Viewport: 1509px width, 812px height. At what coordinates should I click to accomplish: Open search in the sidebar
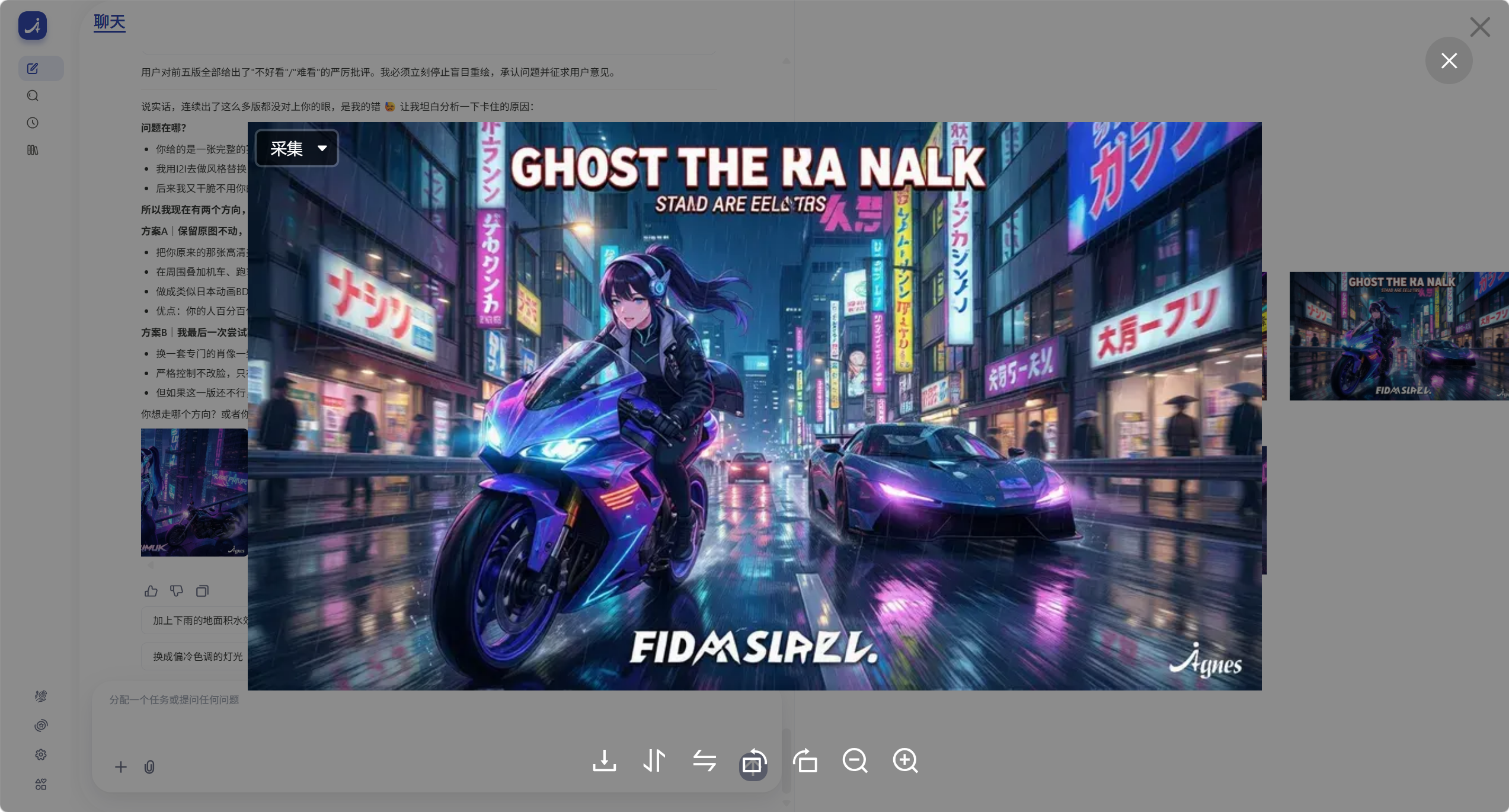tap(33, 95)
